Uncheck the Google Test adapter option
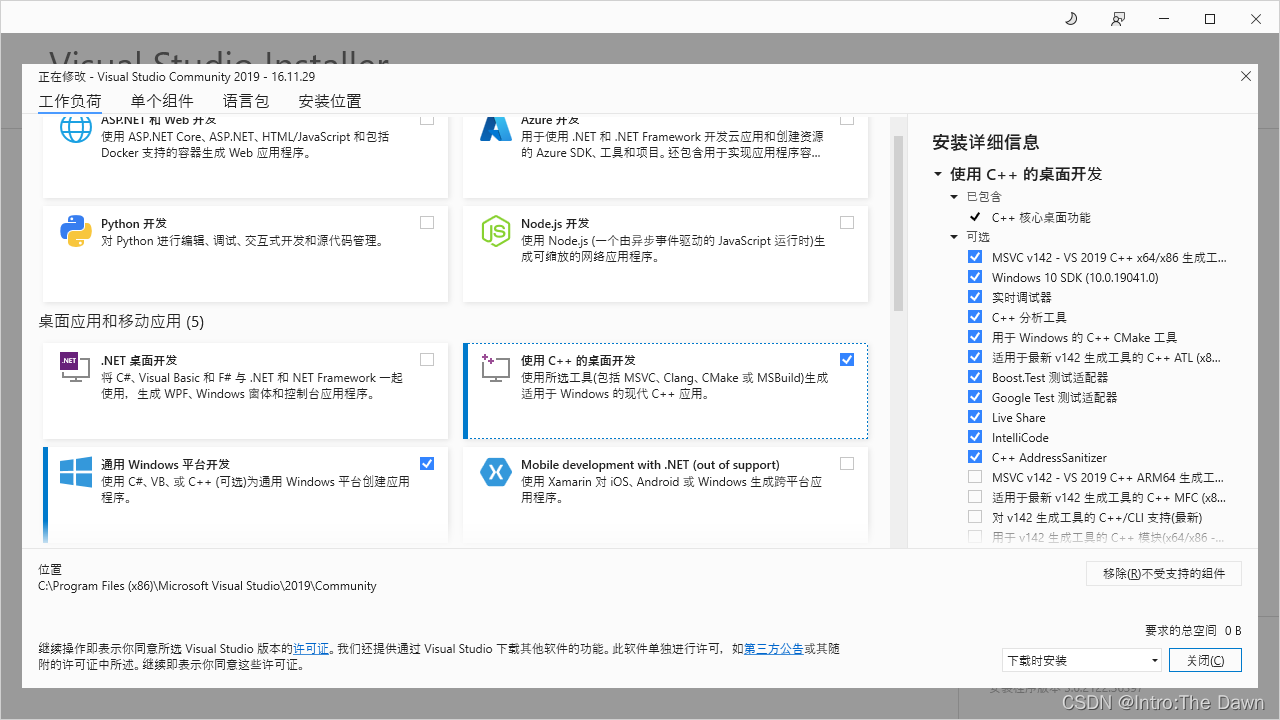Image resolution: width=1280 pixels, height=720 pixels. click(x=975, y=397)
